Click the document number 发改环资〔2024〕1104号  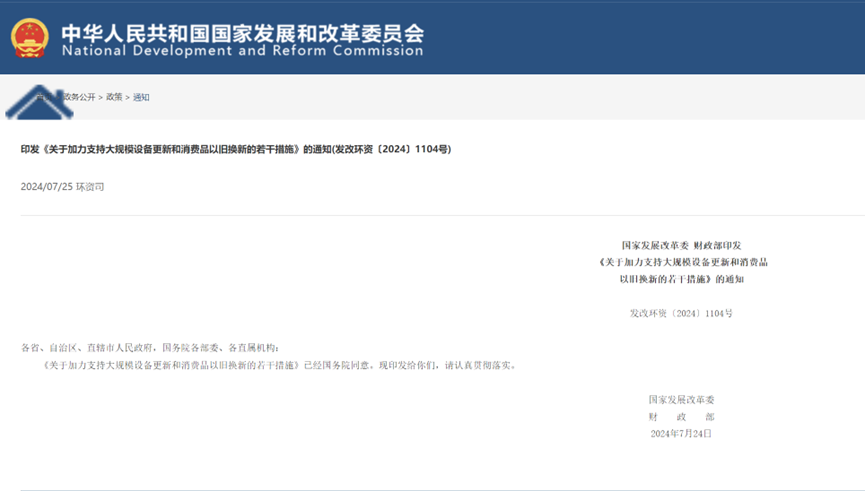tap(681, 313)
